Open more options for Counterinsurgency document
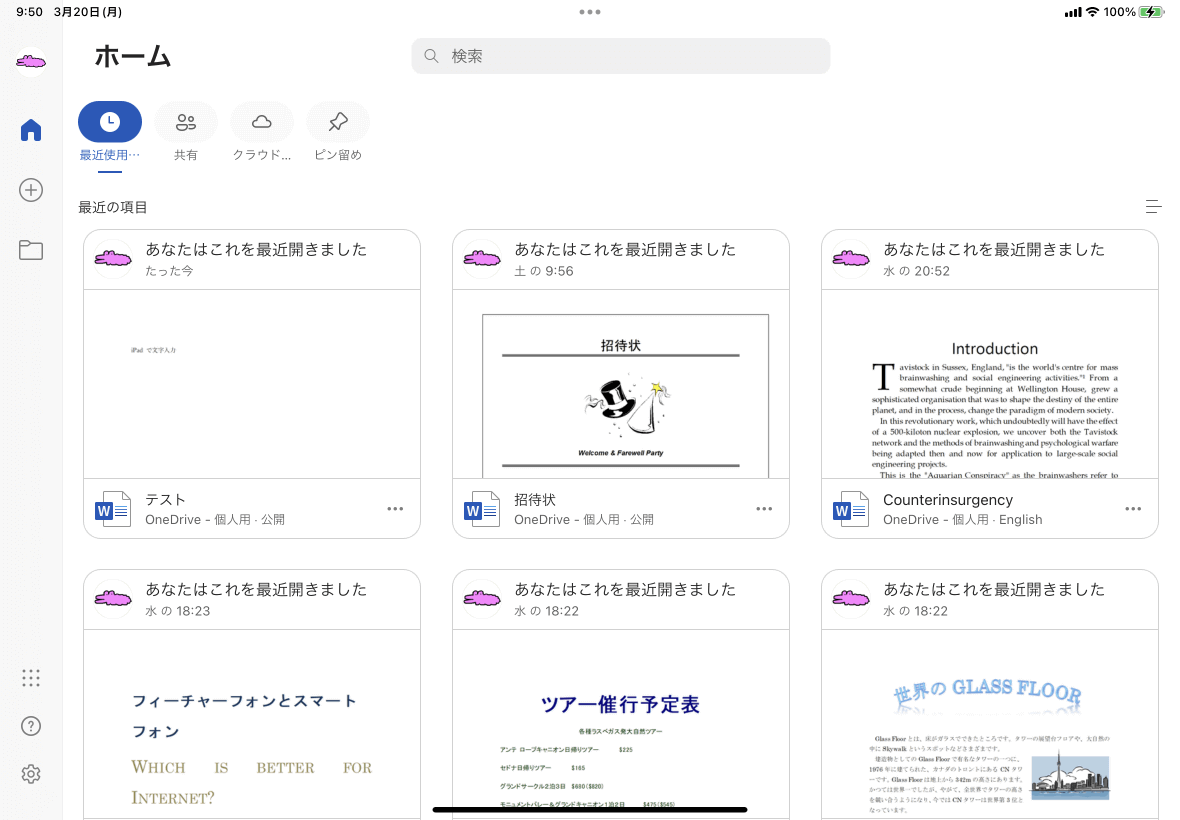The image size is (1180, 820). [1133, 509]
